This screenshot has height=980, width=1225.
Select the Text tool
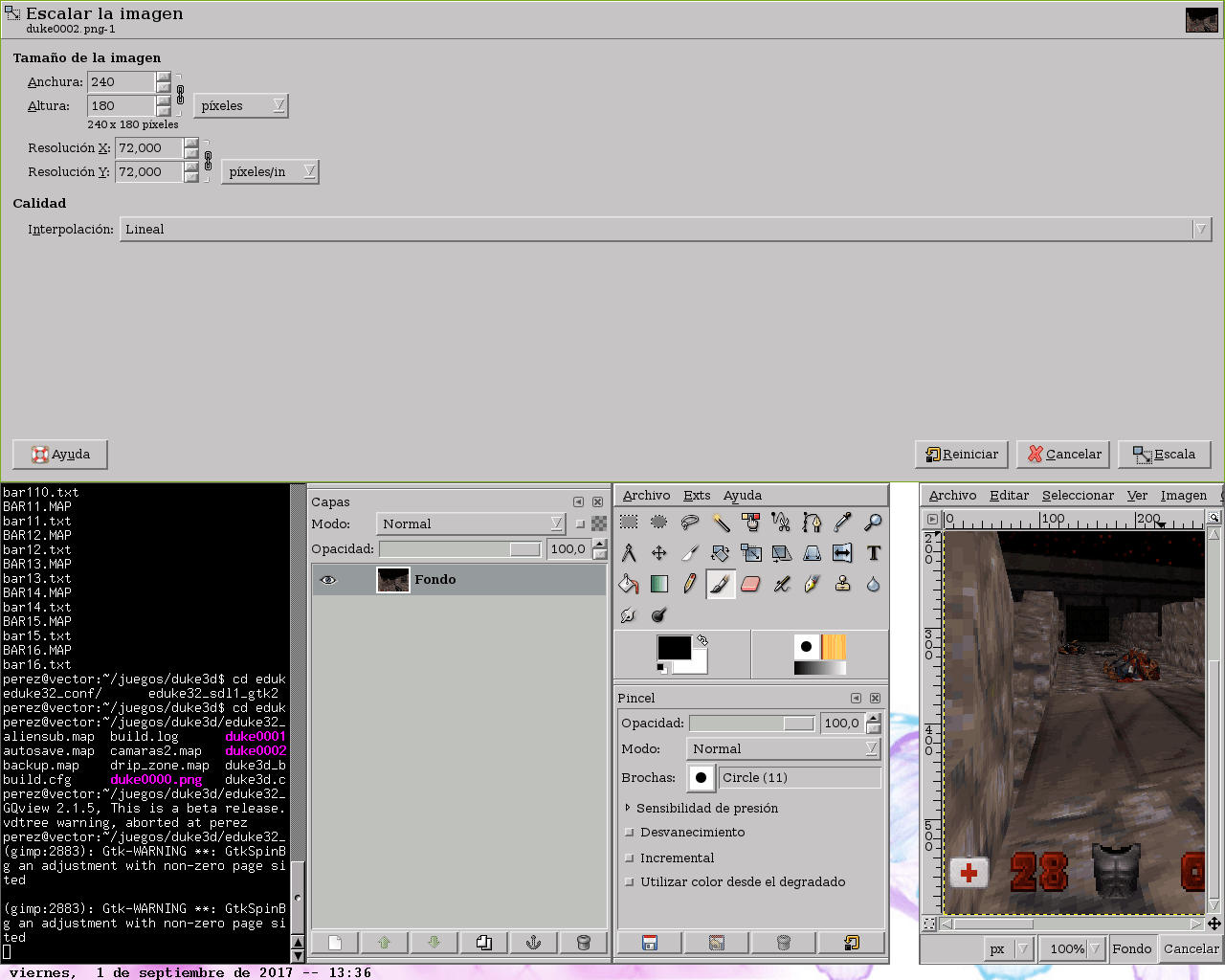point(874,553)
